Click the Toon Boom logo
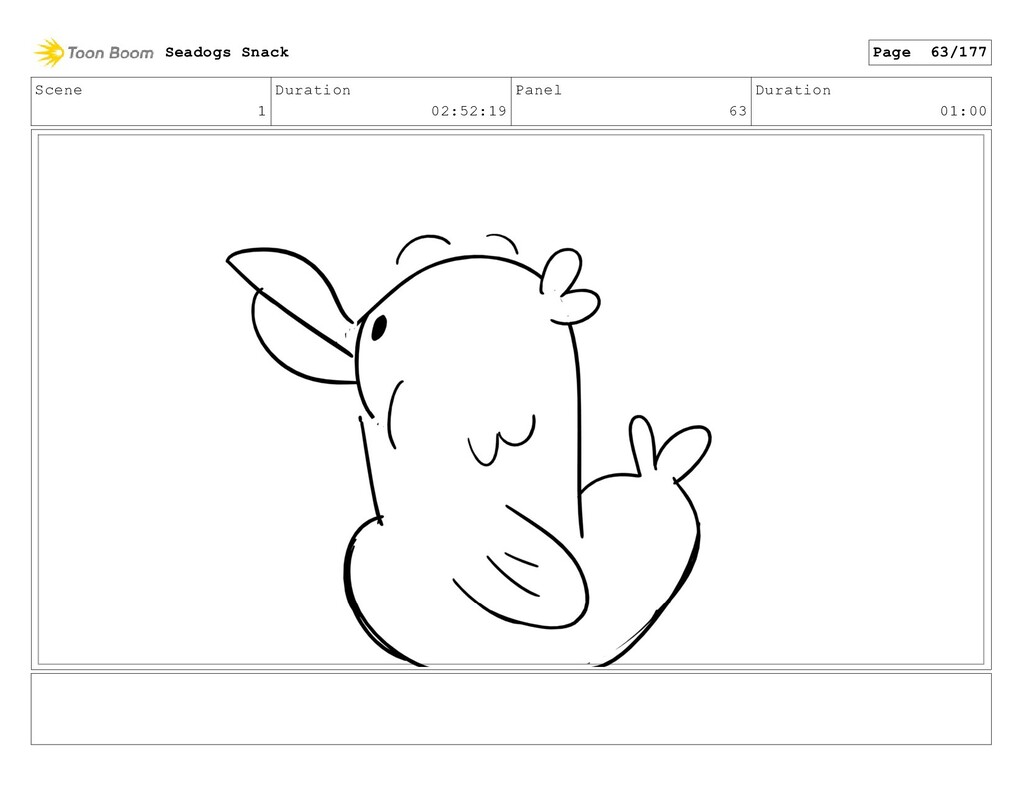Image resolution: width=1024 pixels, height=791 pixels. click(x=94, y=52)
